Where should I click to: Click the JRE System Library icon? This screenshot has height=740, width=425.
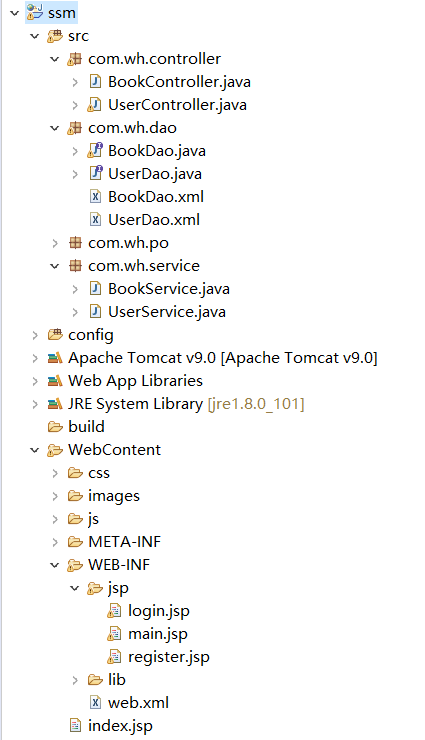pos(55,404)
